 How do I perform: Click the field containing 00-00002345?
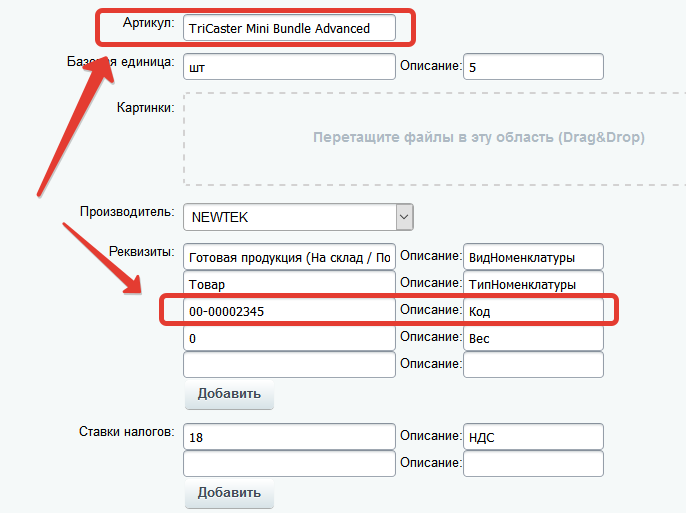(x=289, y=311)
